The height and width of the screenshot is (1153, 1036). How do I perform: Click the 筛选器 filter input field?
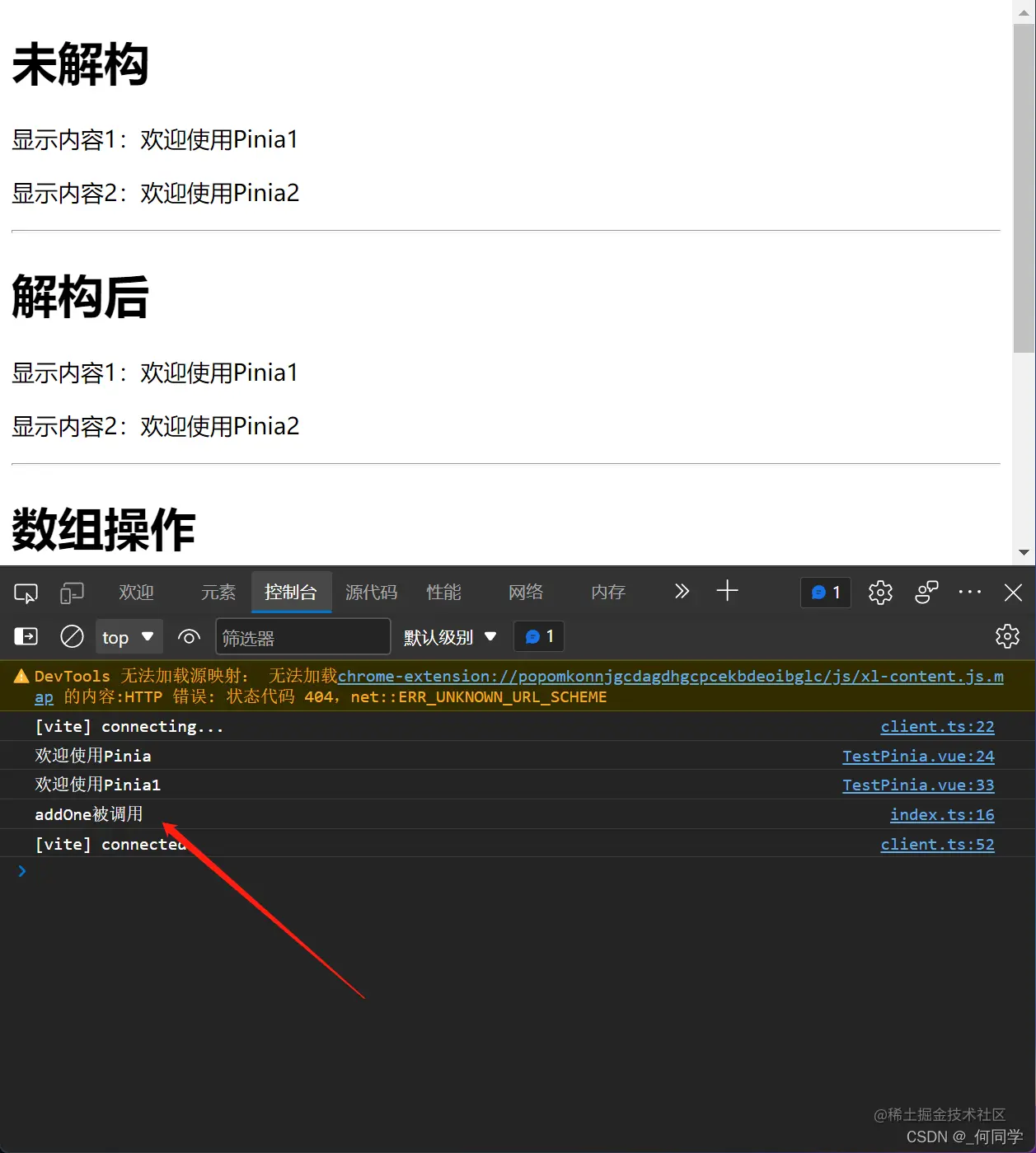coord(302,636)
